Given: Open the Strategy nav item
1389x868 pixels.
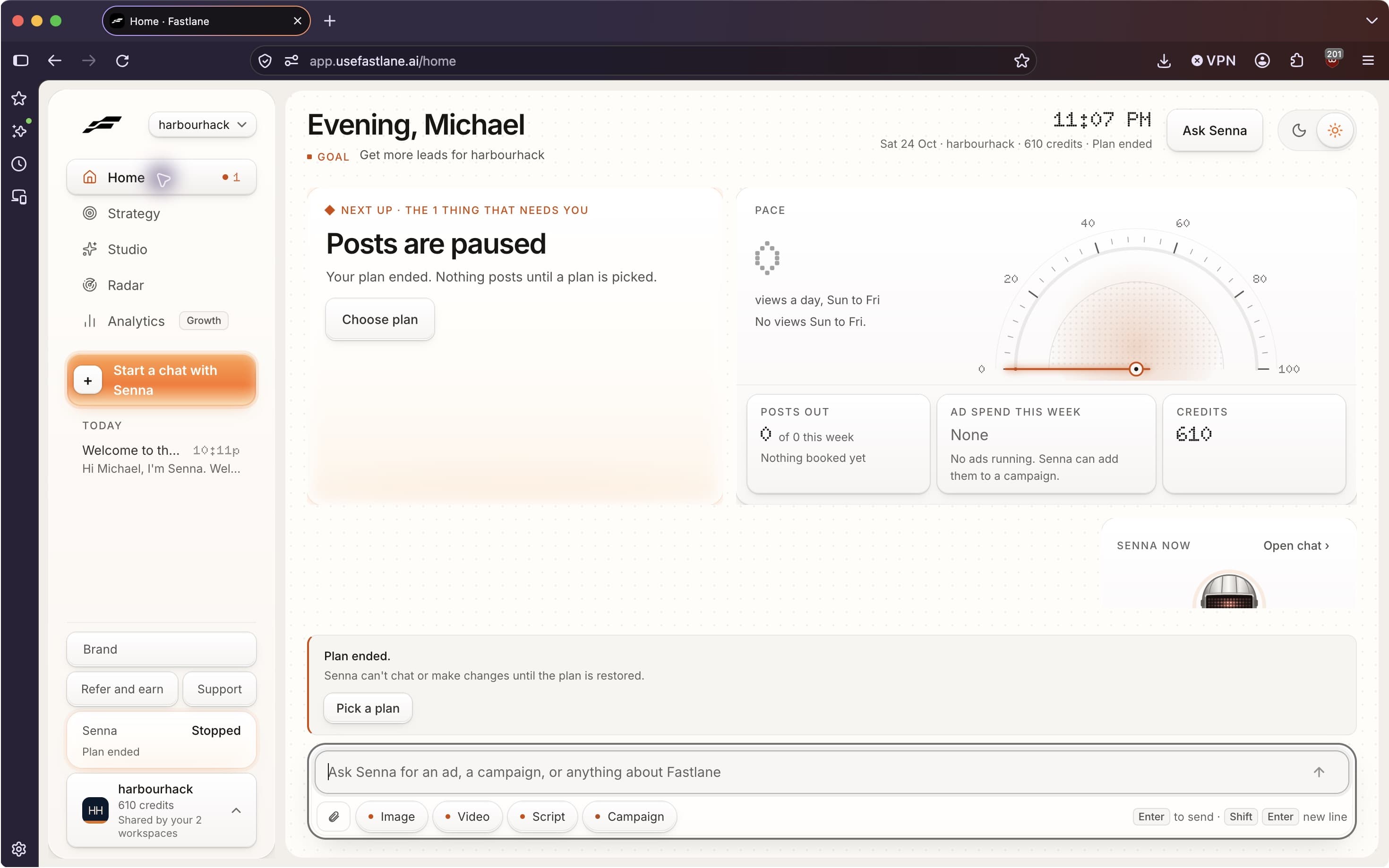Looking at the screenshot, I should coord(162,213).
